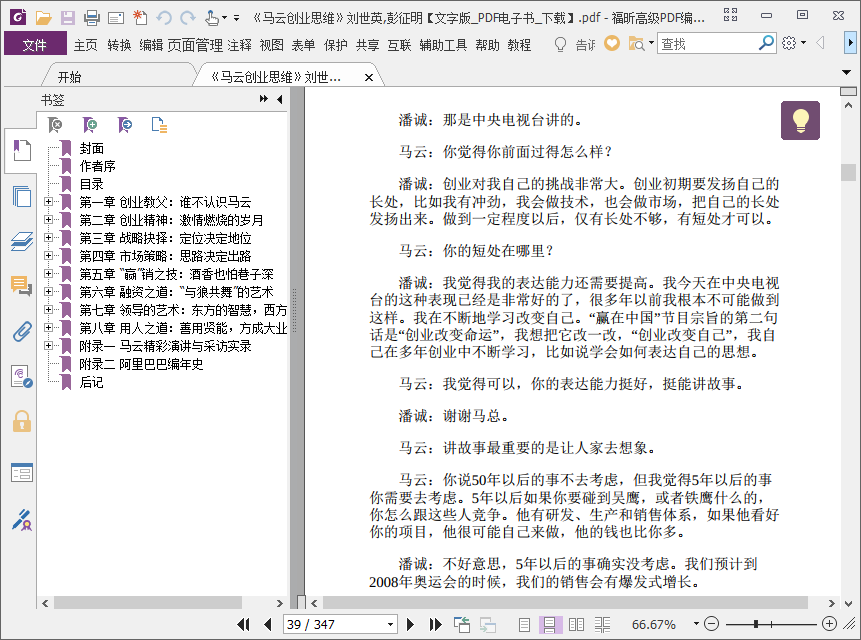Open the zoom percentage dropdown
Image resolution: width=861 pixels, height=640 pixels.
696,624
